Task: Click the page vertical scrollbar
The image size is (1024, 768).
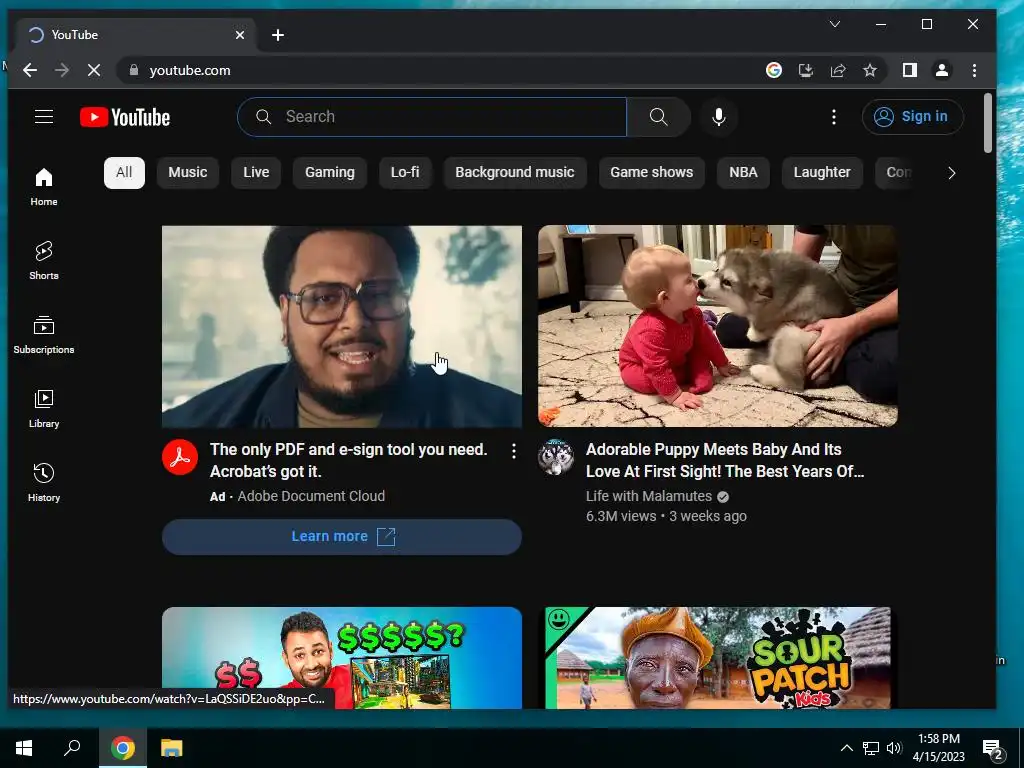Action: pyautogui.click(x=988, y=123)
